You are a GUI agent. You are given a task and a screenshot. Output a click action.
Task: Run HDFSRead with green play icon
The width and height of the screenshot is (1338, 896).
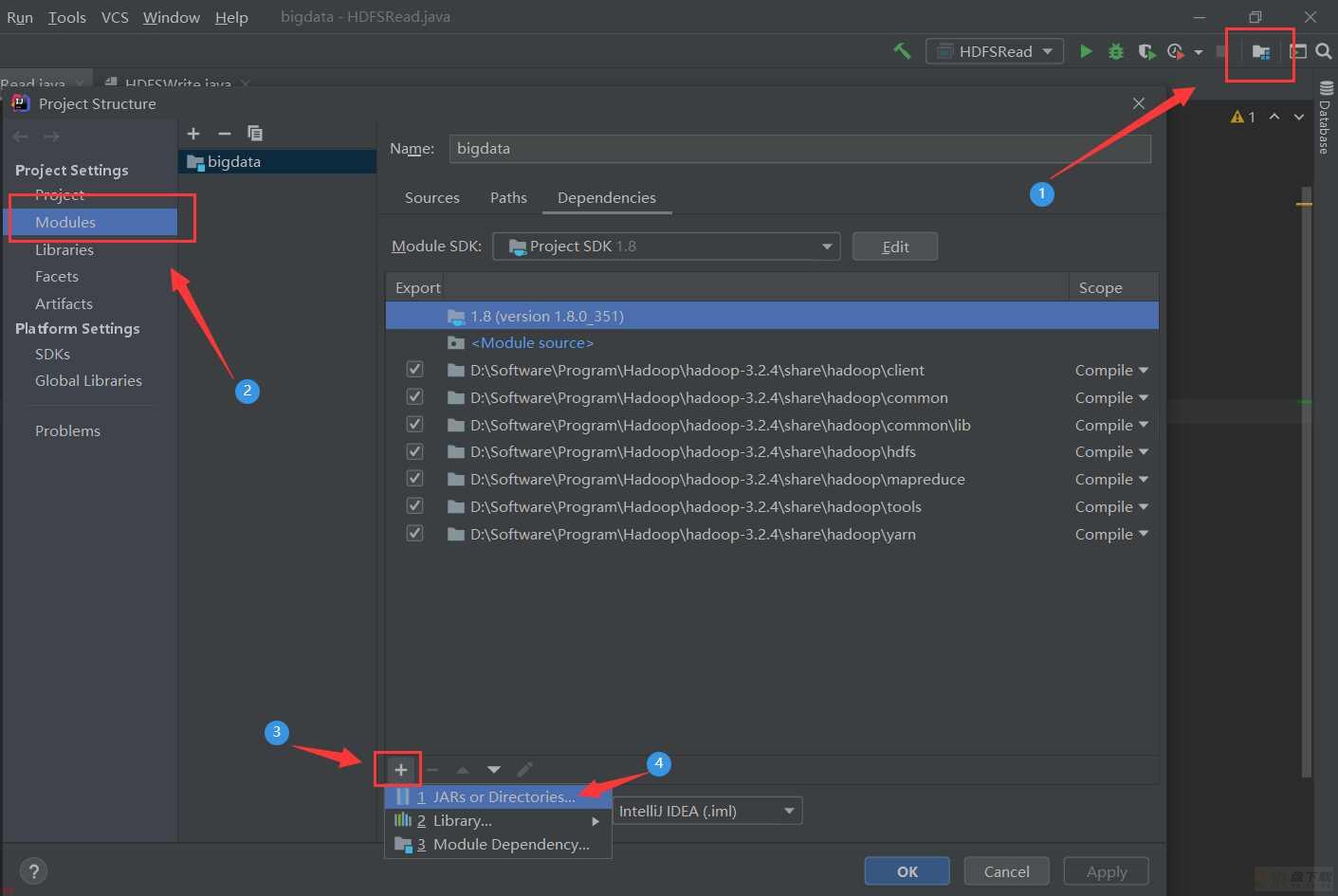[1086, 51]
